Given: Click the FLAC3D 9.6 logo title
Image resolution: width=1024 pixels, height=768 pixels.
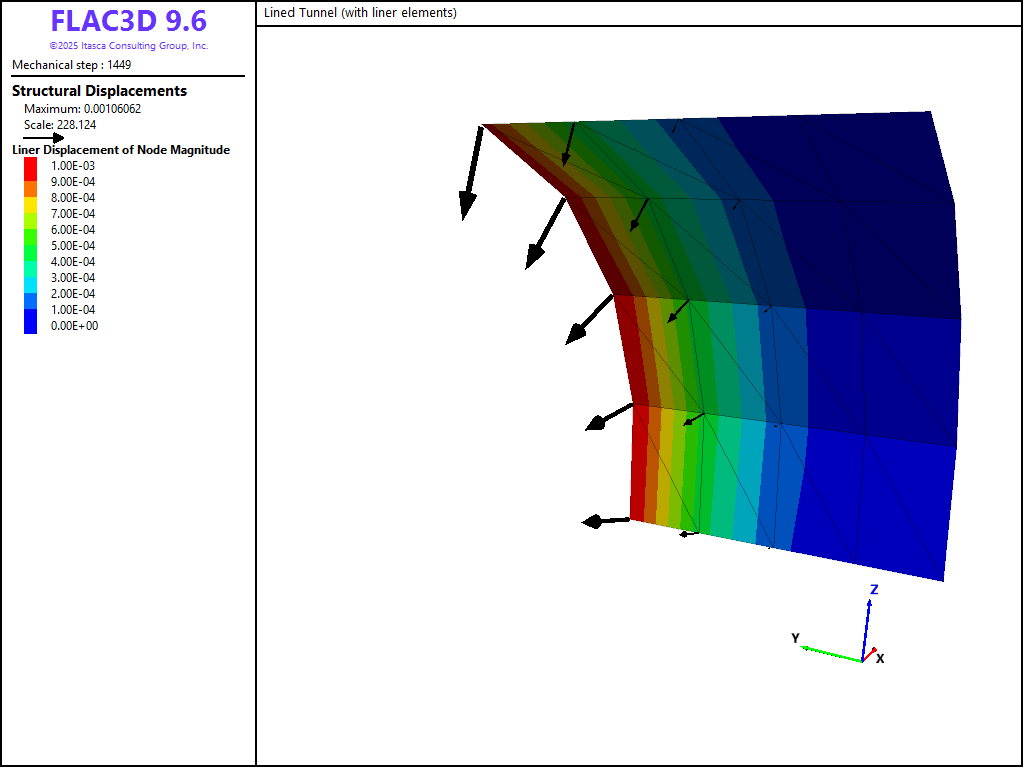Looking at the screenshot, I should [128, 21].
